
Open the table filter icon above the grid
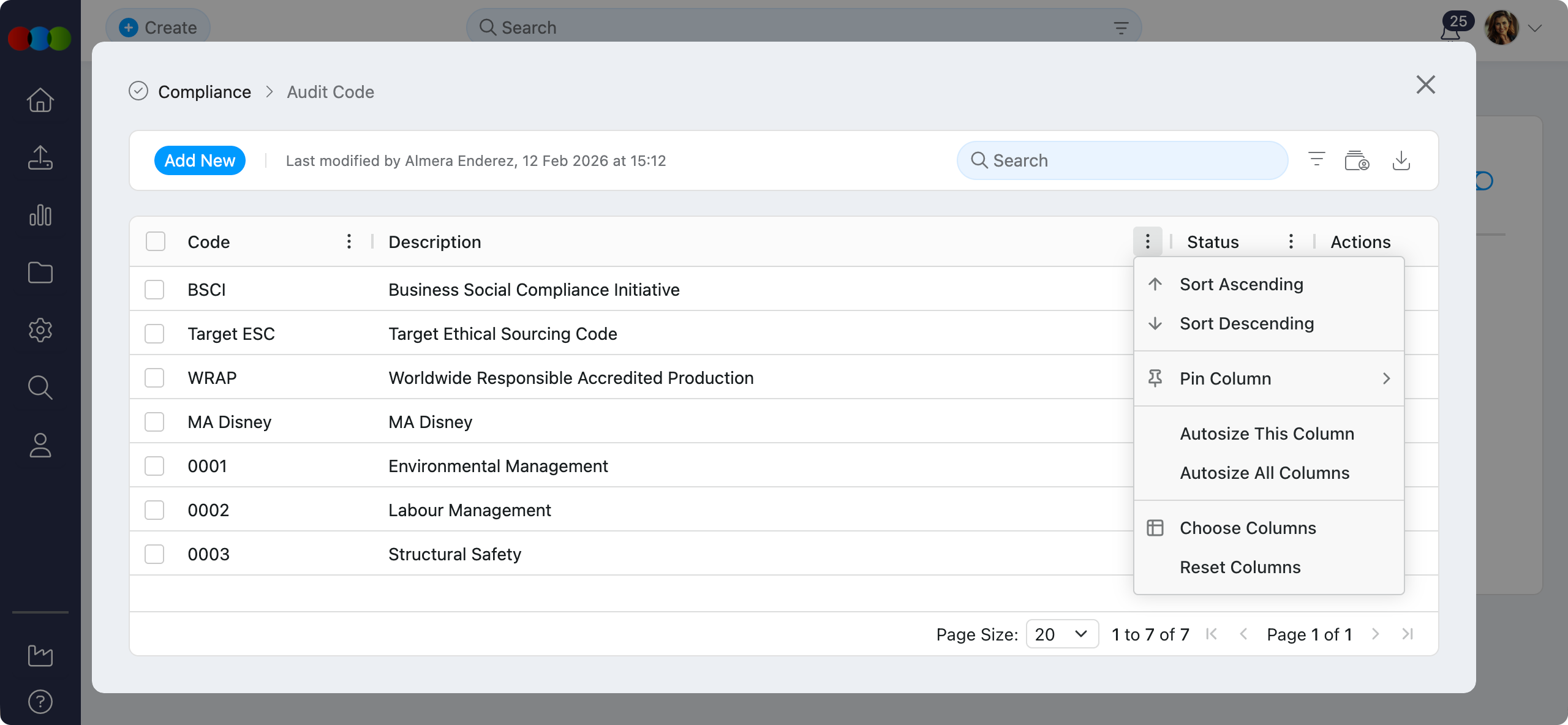[x=1316, y=160]
